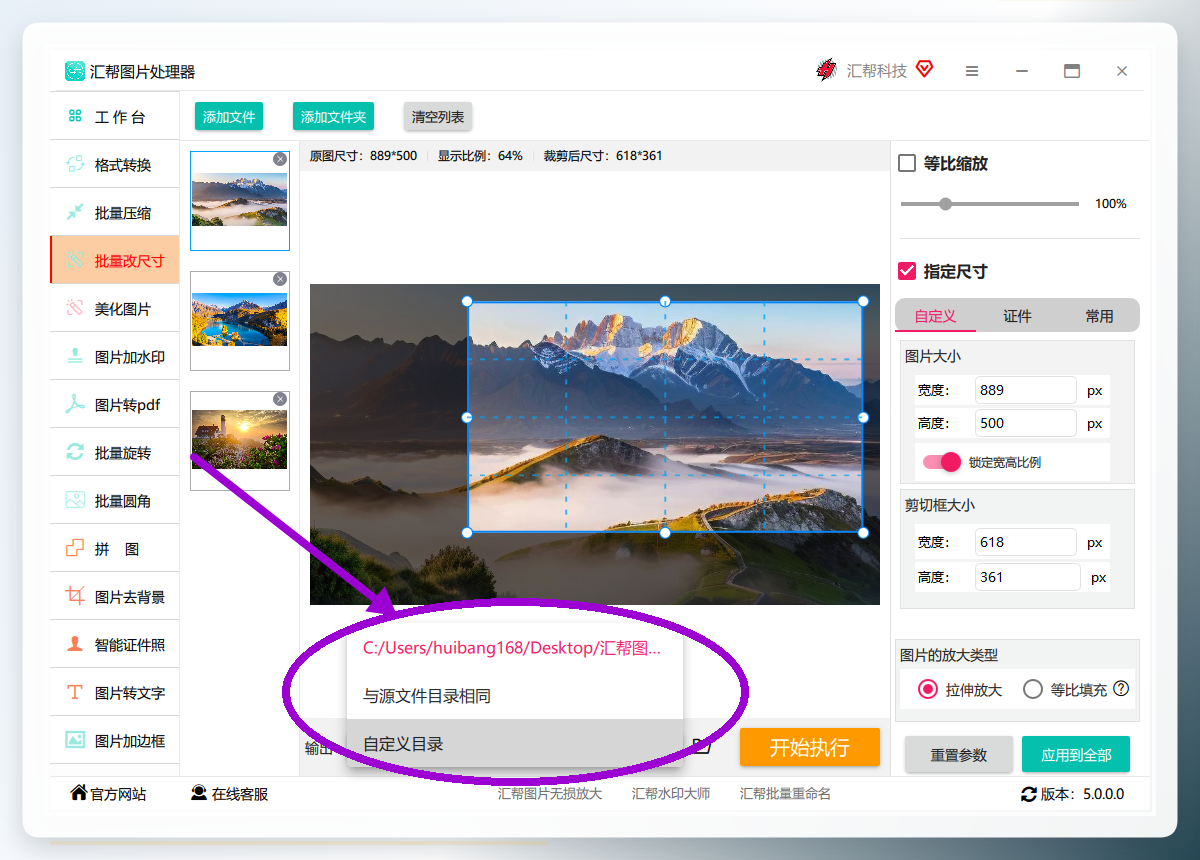Screen dimensions: 1200x860
Task: Select the lake image thumbnail
Action: (x=240, y=320)
